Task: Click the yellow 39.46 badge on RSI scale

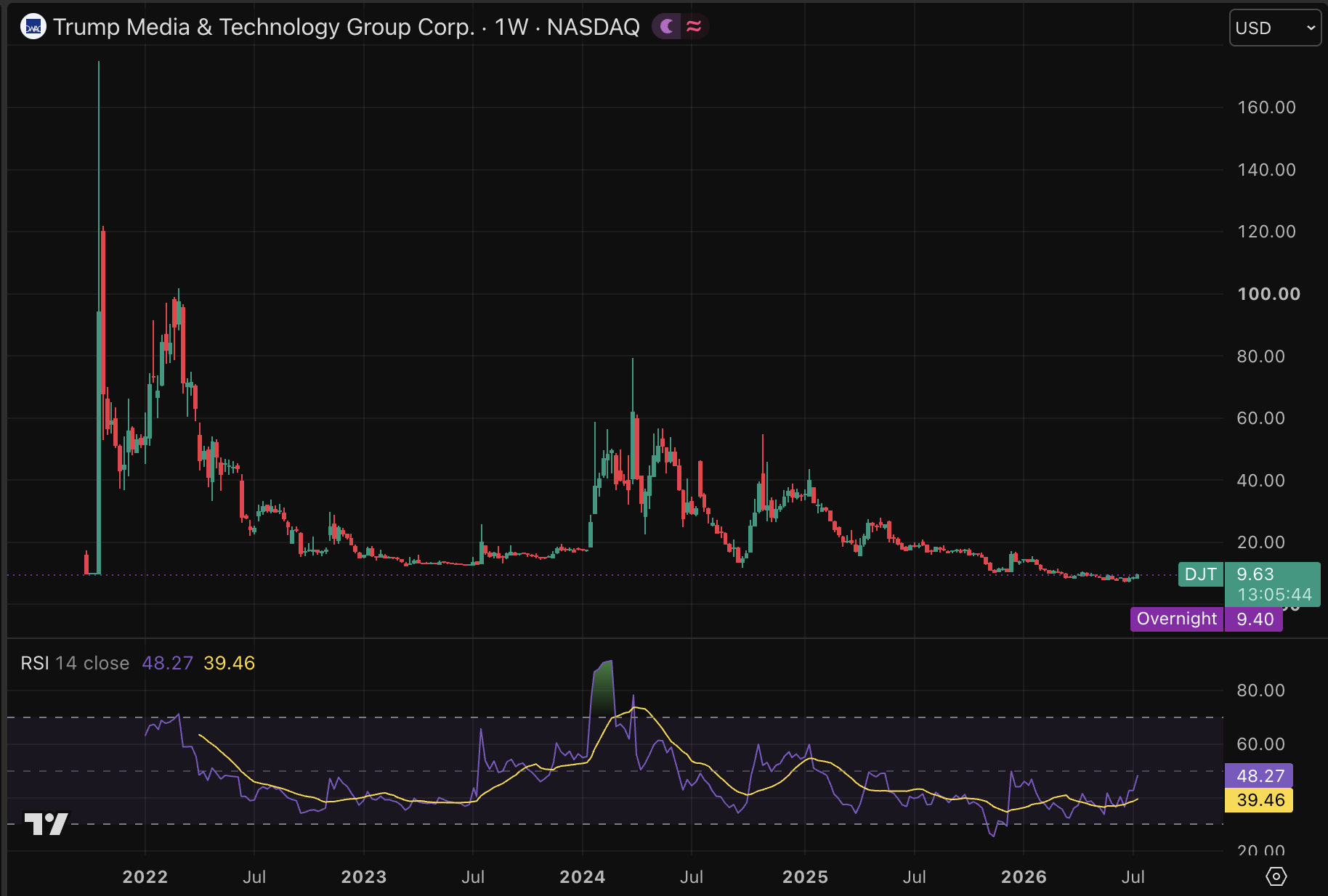Action: pyautogui.click(x=1259, y=800)
